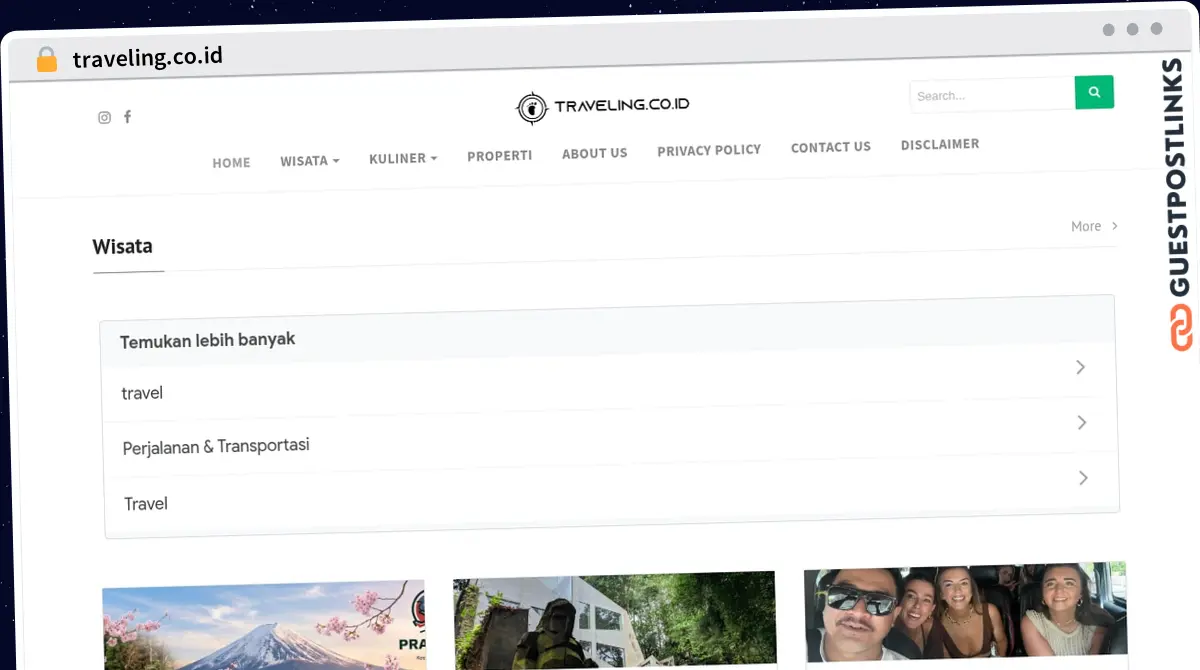Expand the Wisata dropdown menu
1200x670 pixels.
[309, 160]
